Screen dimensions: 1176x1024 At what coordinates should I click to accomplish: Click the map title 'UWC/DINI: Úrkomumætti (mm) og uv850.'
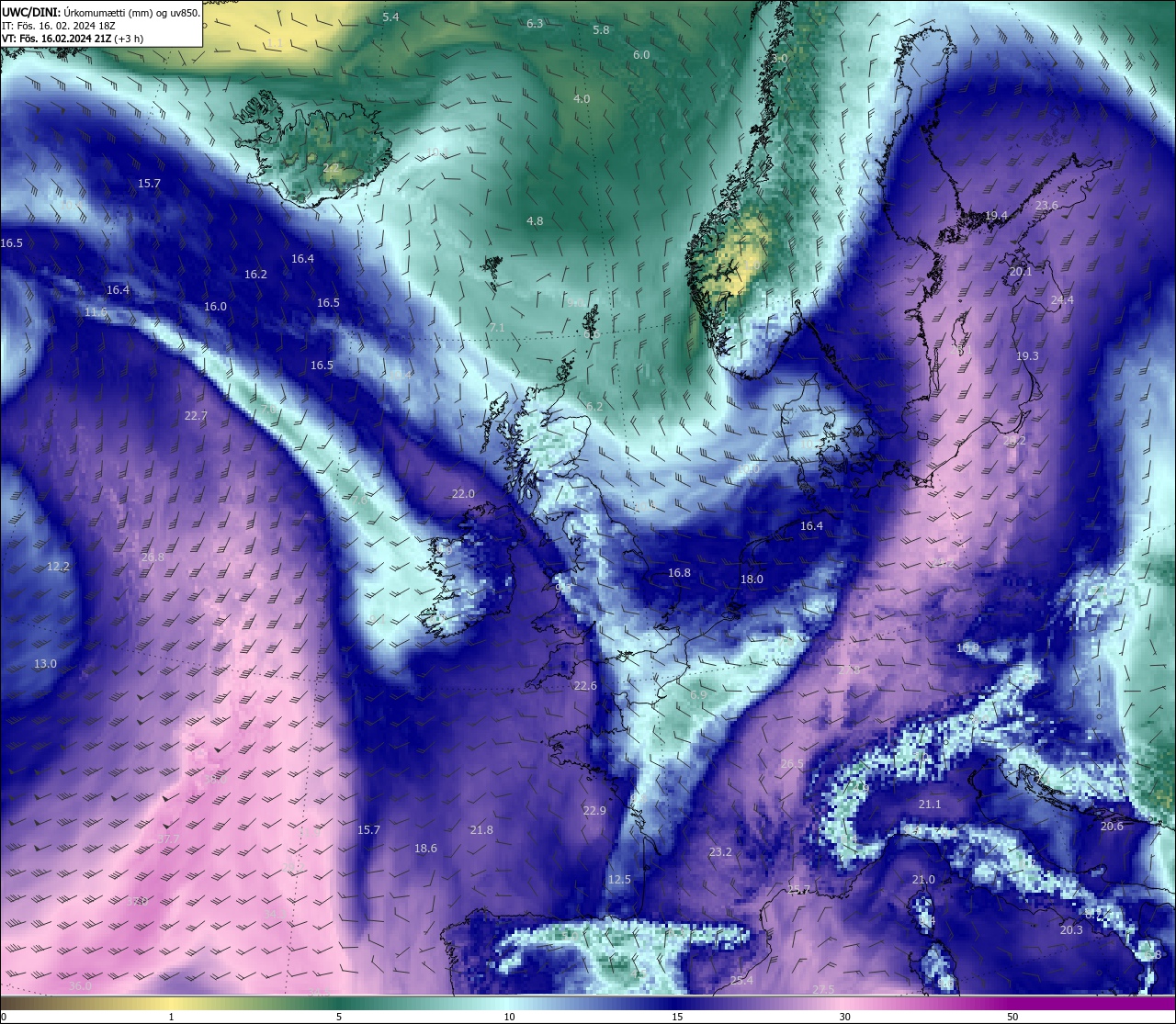(x=101, y=13)
